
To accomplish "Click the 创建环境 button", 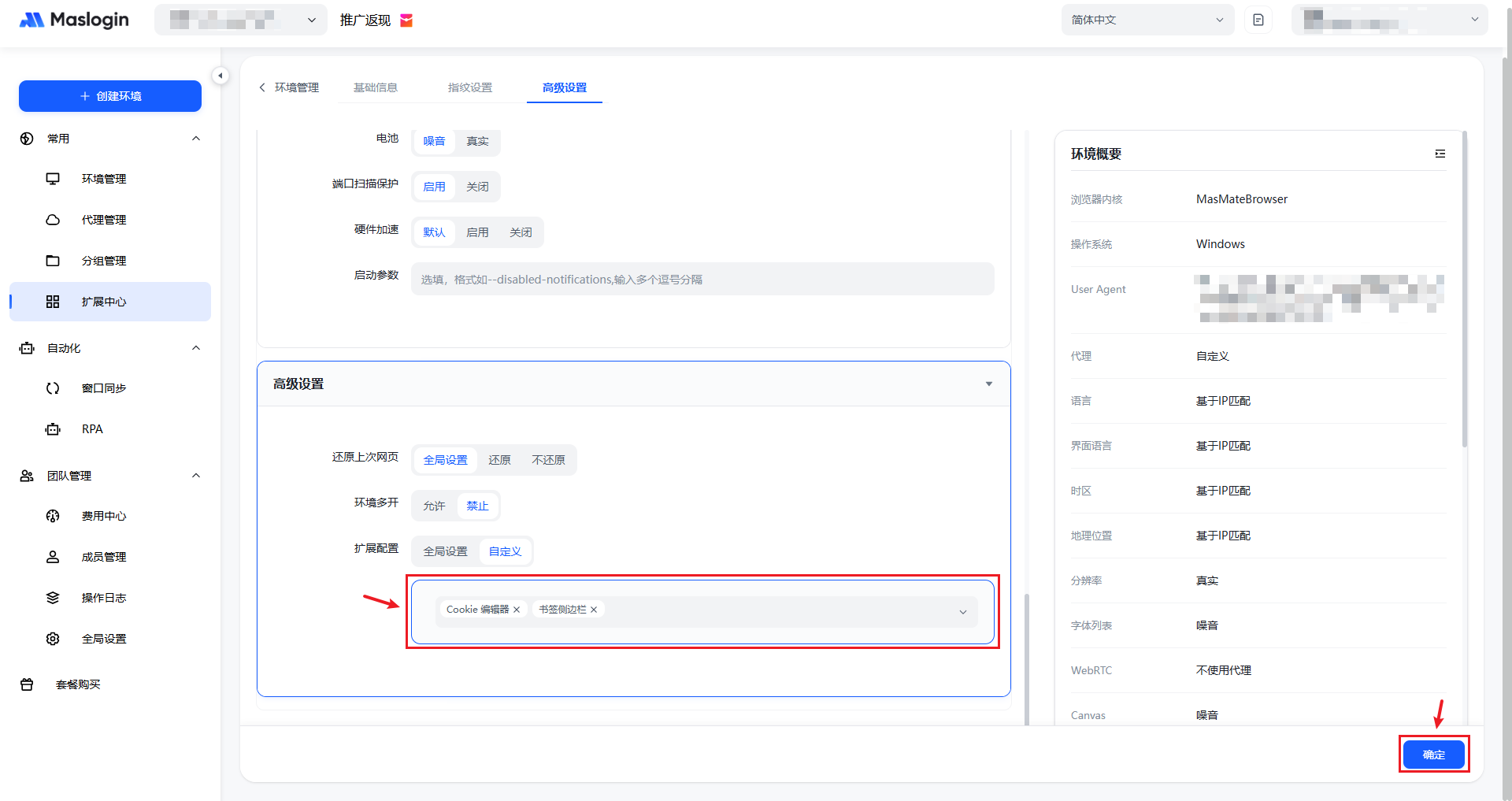I will 110,96.
